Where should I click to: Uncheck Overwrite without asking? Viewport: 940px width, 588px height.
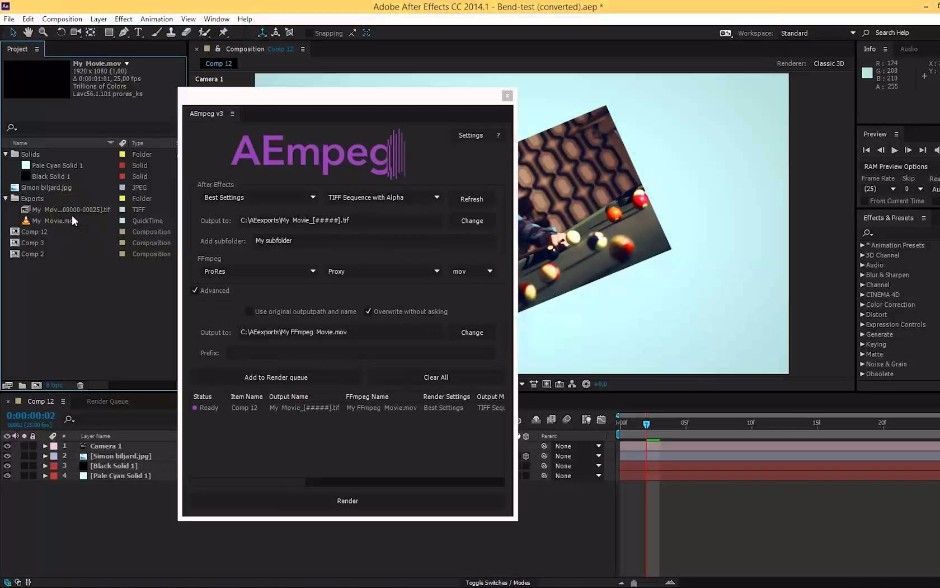click(369, 311)
